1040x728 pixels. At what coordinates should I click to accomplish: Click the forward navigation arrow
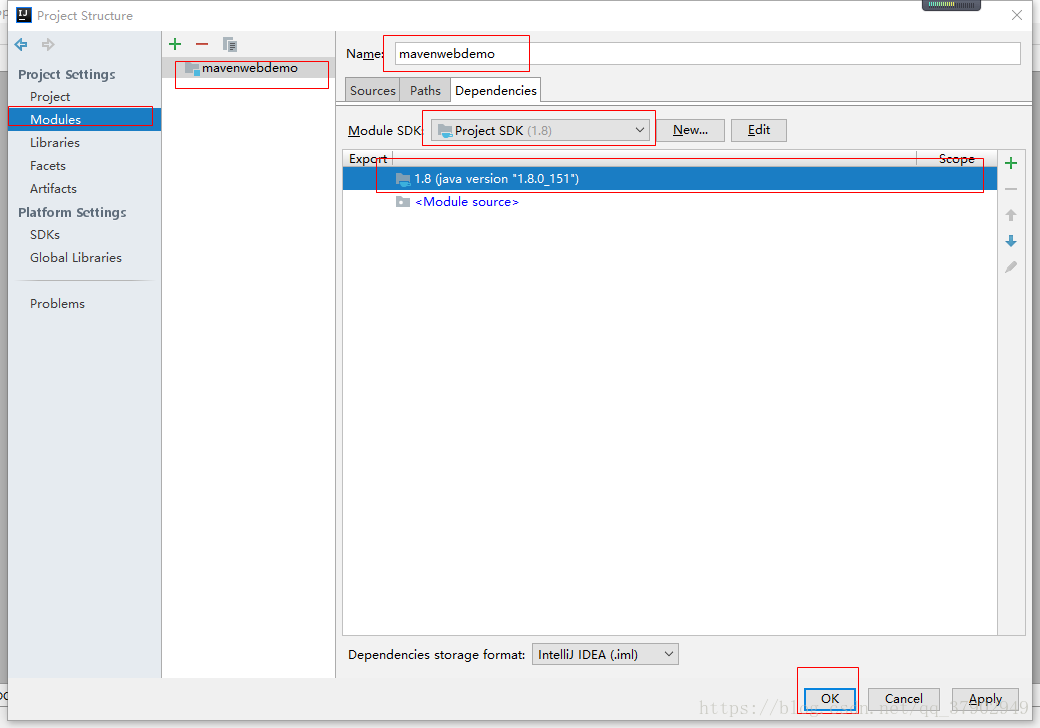point(48,44)
